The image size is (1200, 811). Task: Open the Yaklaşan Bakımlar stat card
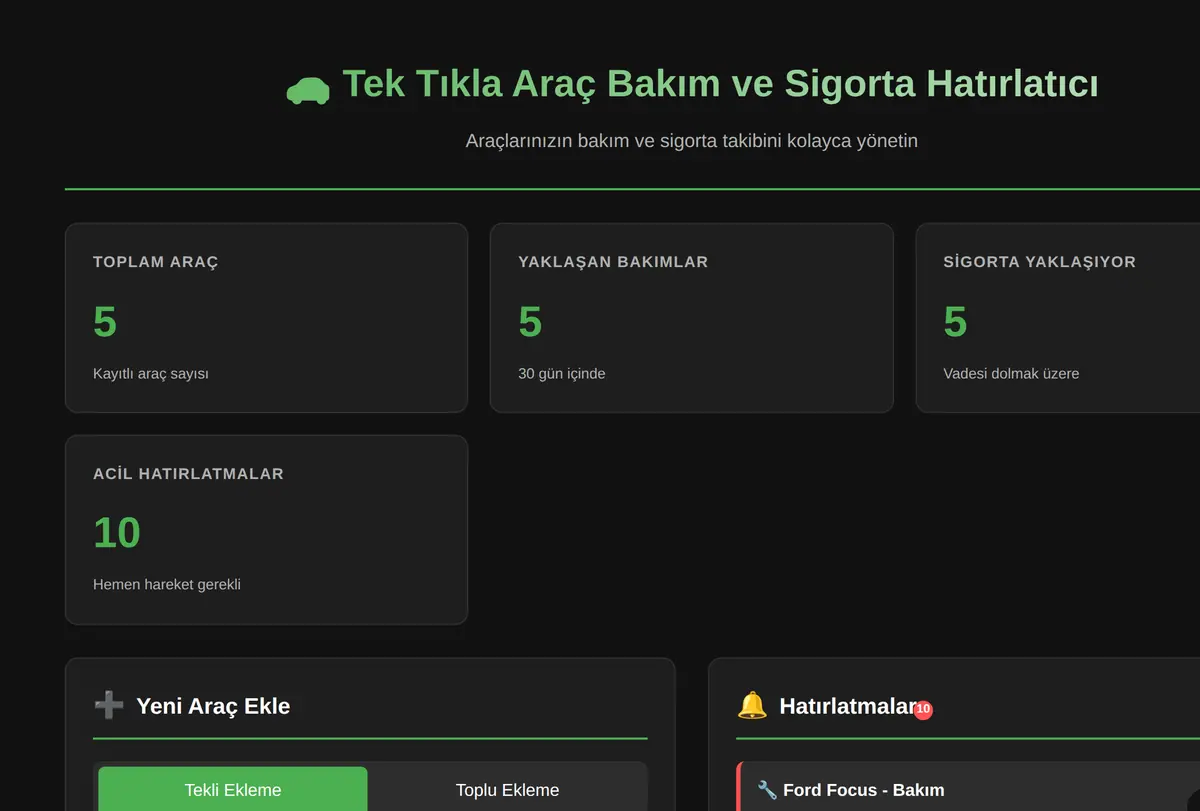pyautogui.click(x=691, y=317)
